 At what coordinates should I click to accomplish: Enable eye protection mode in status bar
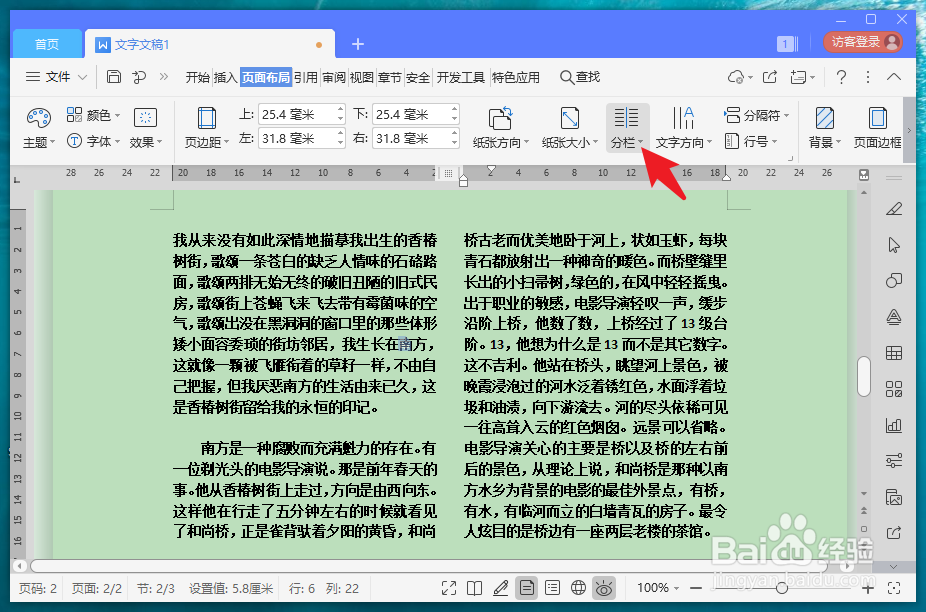tap(604, 588)
